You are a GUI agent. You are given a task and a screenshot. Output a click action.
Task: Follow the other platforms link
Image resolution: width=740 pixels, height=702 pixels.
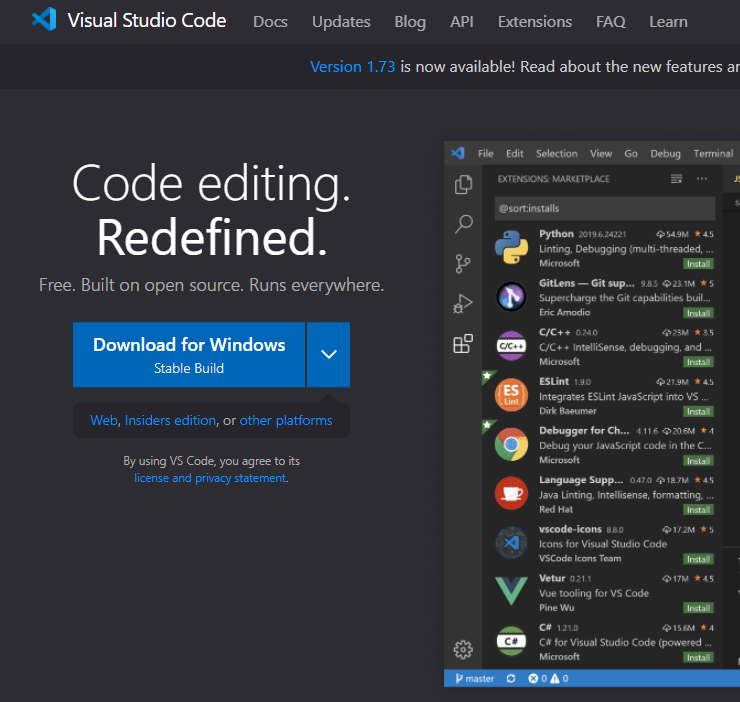[286, 420]
